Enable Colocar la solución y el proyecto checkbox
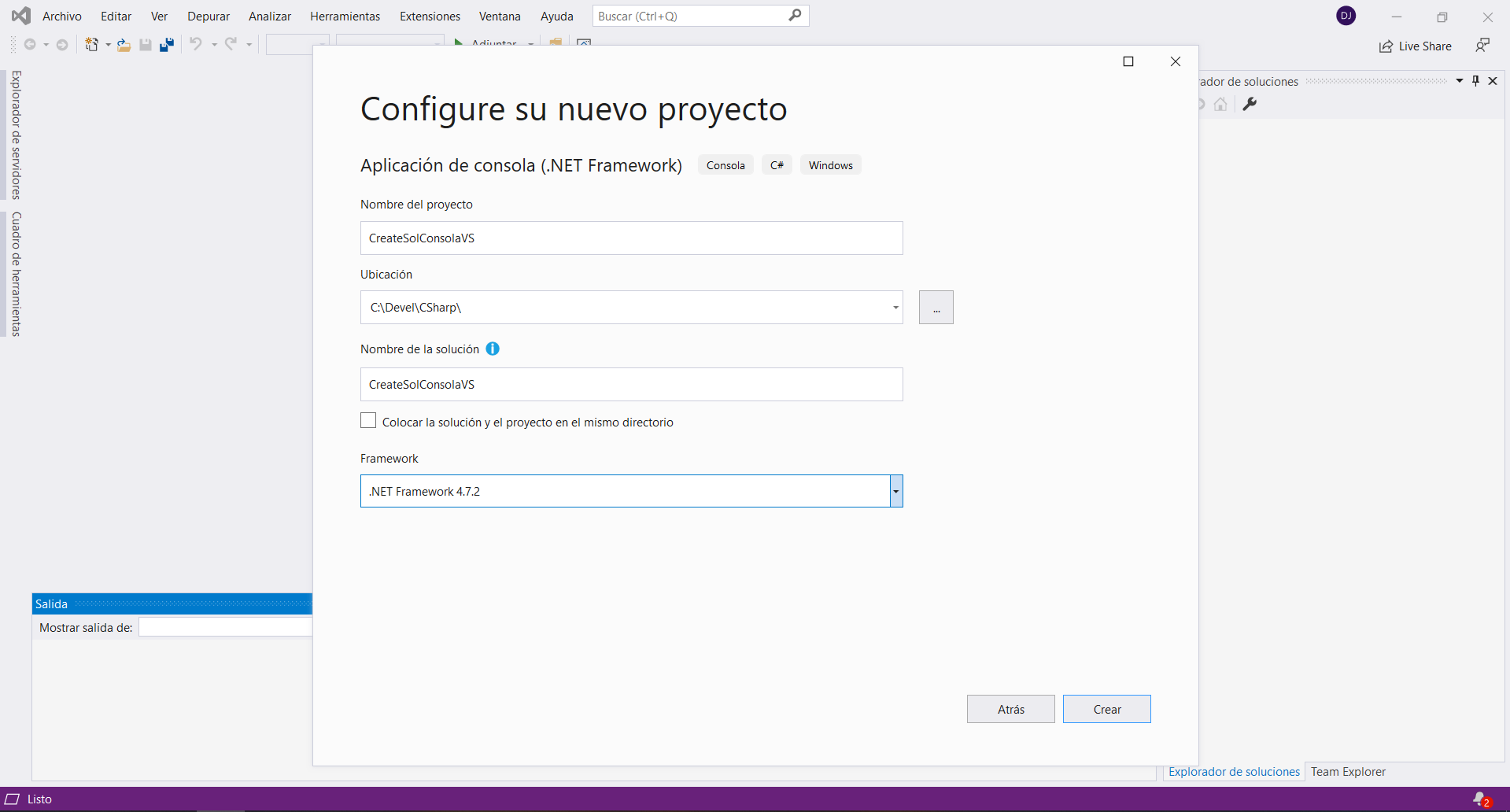This screenshot has height=812, width=1510. [x=368, y=421]
